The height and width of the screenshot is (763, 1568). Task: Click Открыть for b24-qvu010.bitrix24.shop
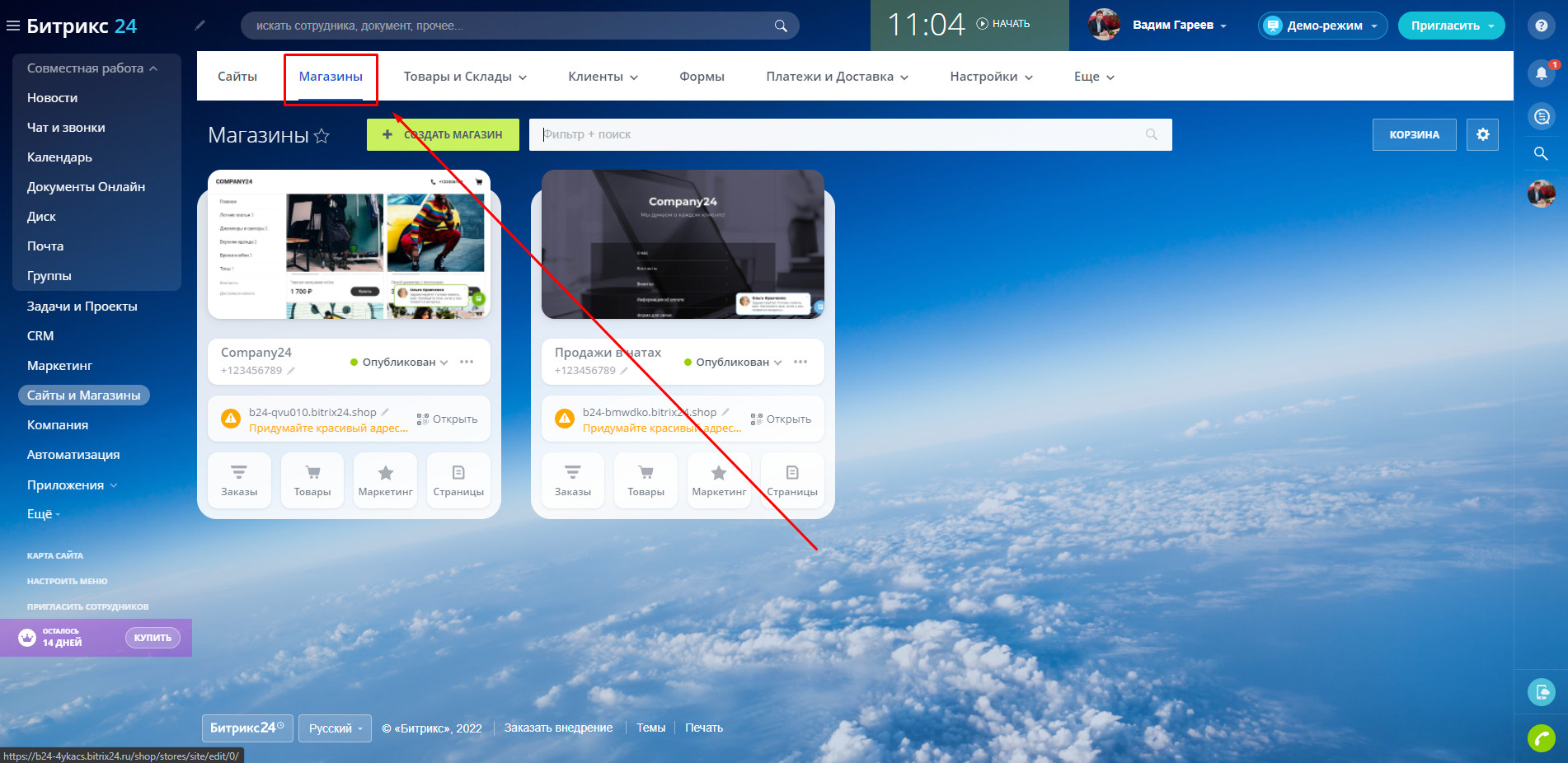click(x=447, y=419)
